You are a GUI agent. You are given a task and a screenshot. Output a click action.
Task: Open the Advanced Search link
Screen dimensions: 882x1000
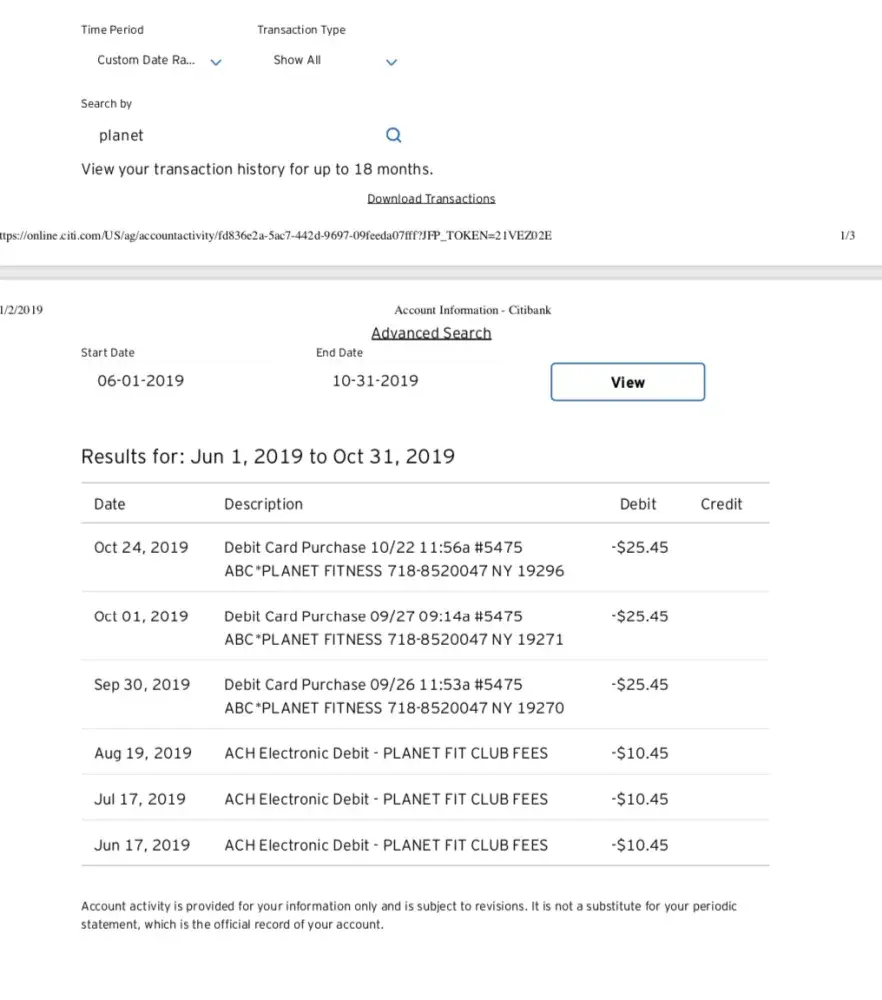(x=431, y=333)
